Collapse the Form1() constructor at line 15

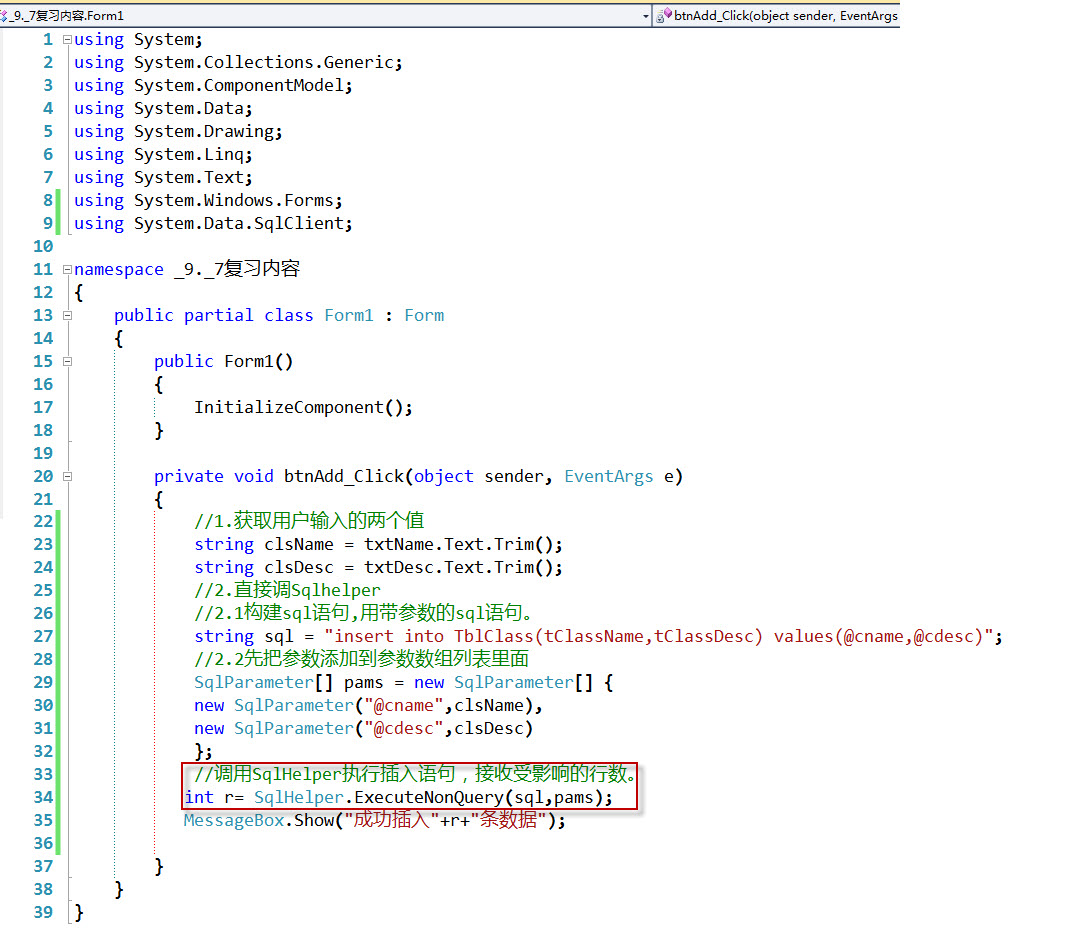[67, 361]
